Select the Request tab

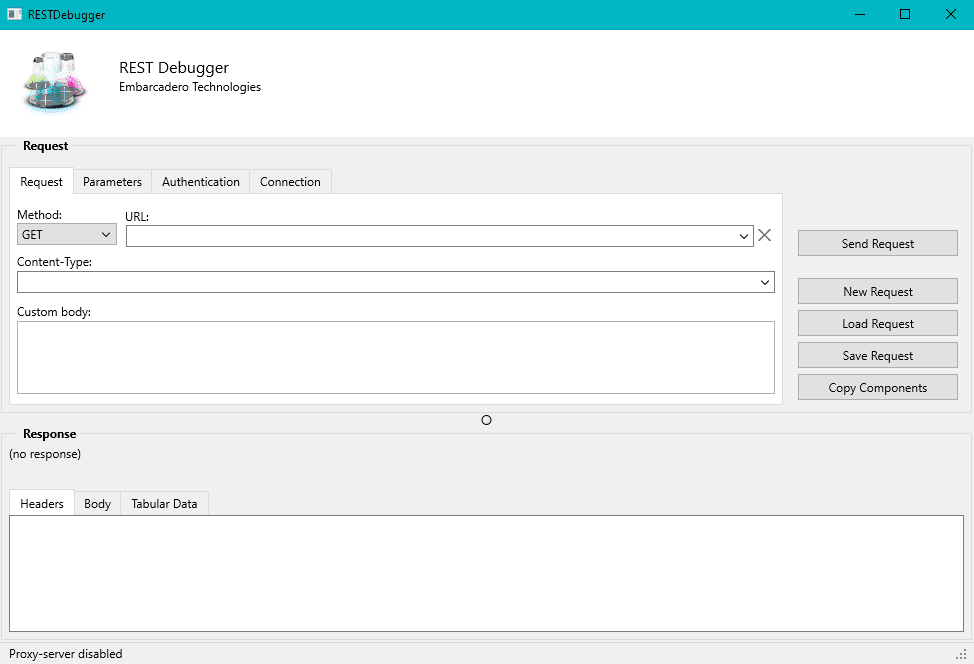[x=42, y=181]
